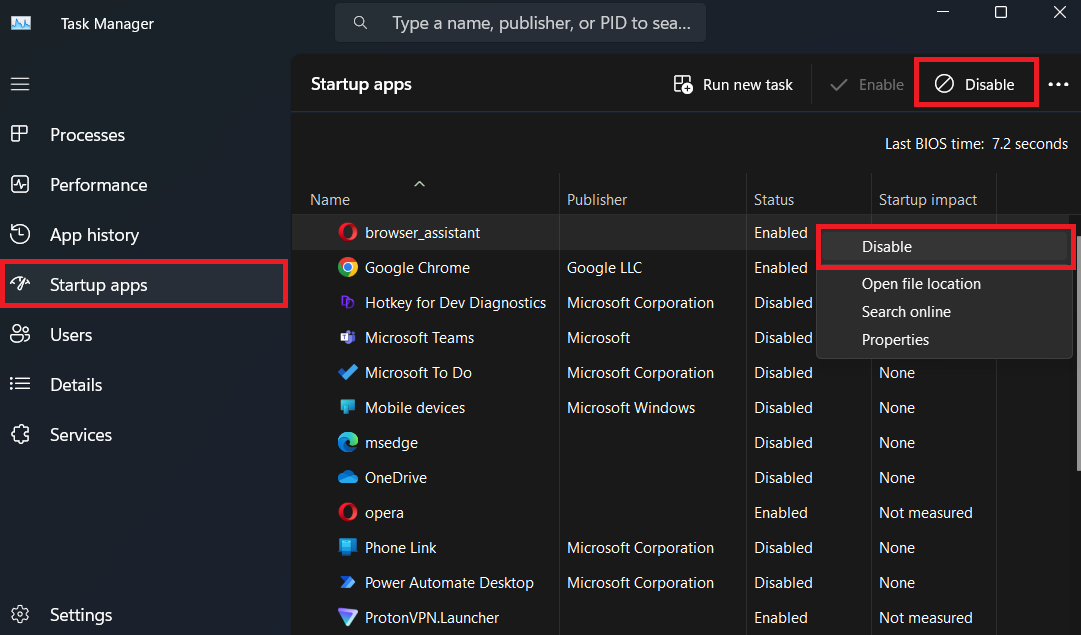Screen dimensions: 1081x635
Task: Click the OneDrive cloud icon
Action: click(x=347, y=477)
